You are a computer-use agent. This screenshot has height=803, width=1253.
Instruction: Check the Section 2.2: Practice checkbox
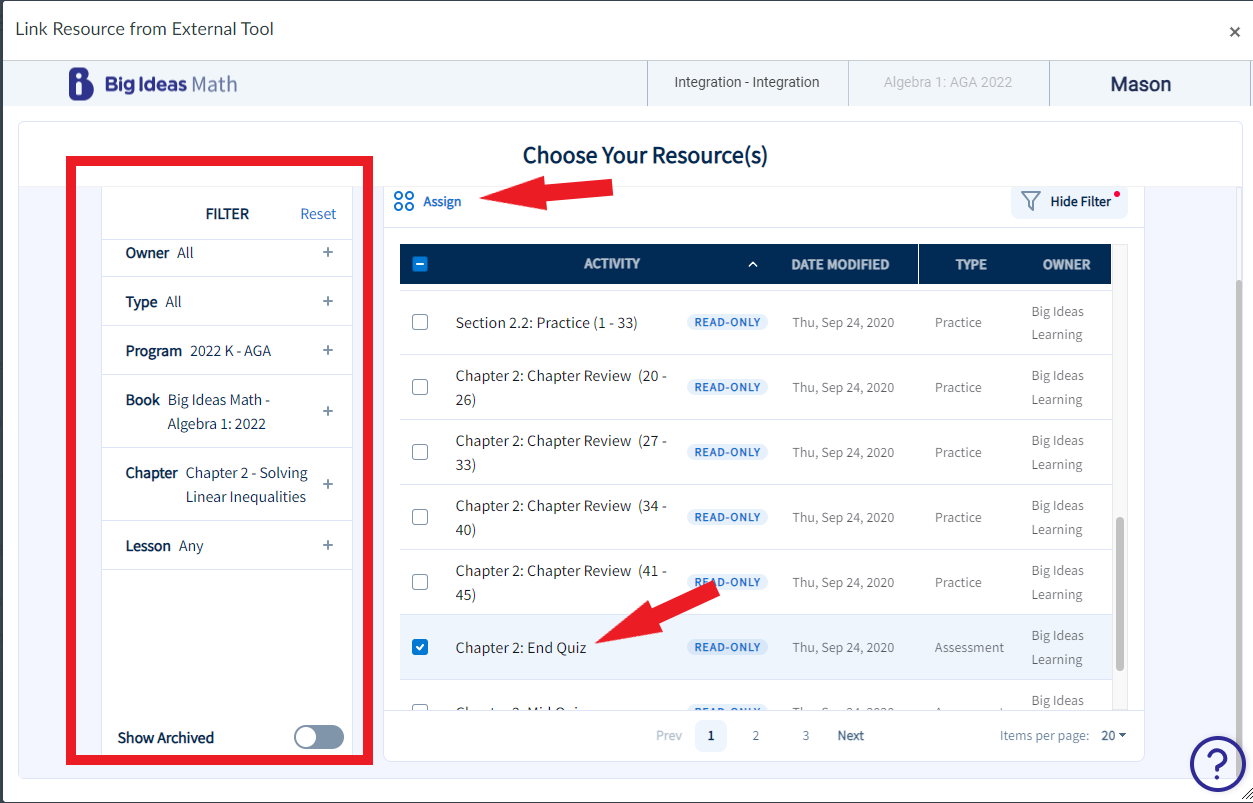420,322
